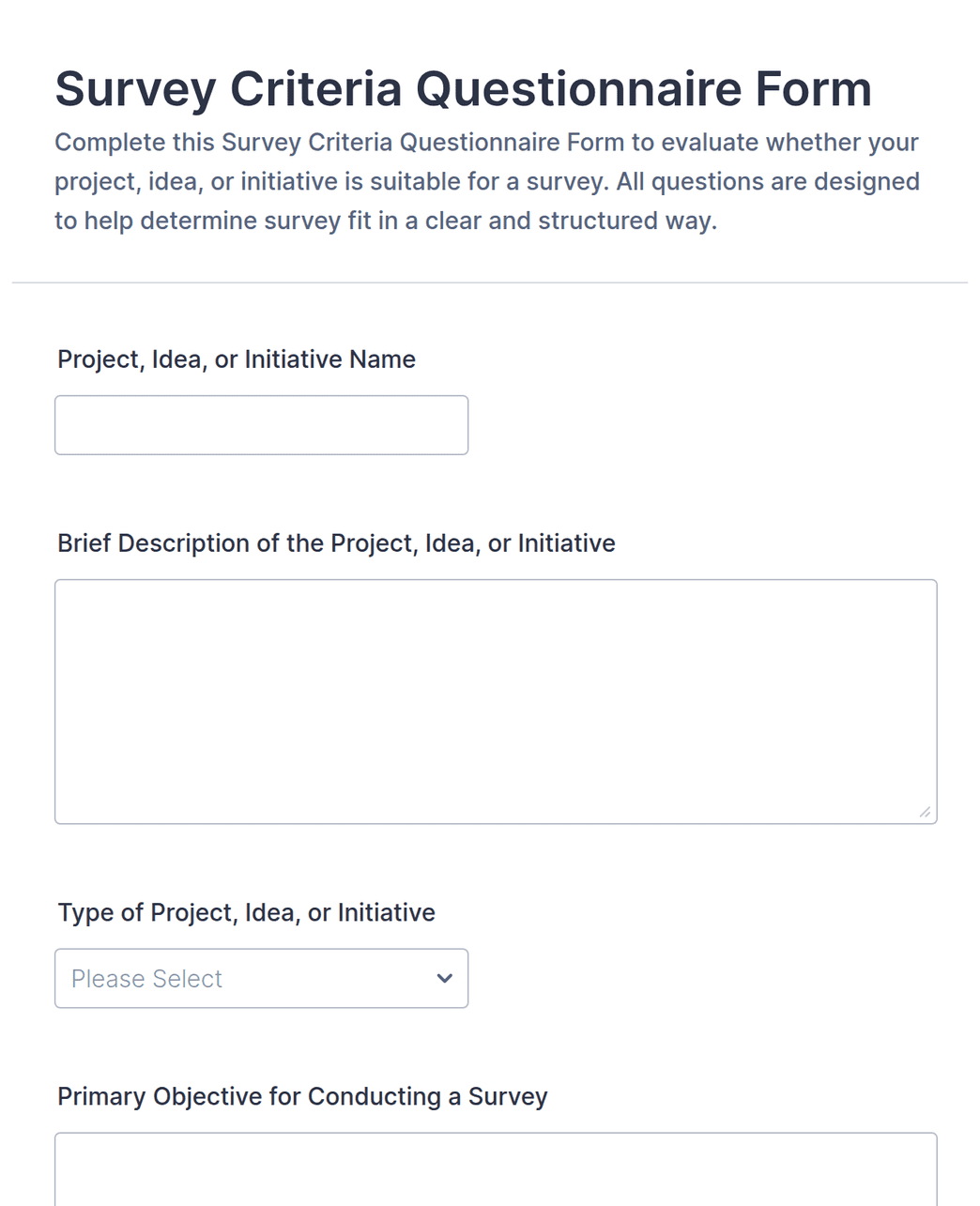Click the Survey Criteria Questionnaire Form heading
980x1206 pixels.
tap(463, 89)
